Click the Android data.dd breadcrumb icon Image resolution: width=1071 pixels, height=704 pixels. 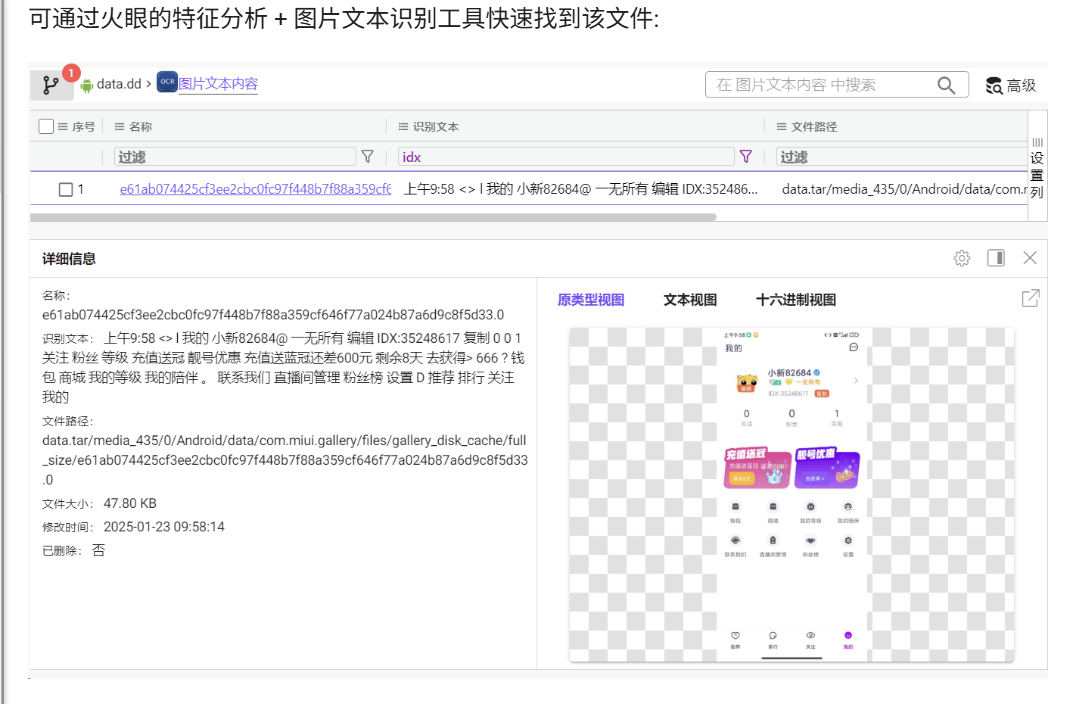pyautogui.click(x=86, y=85)
